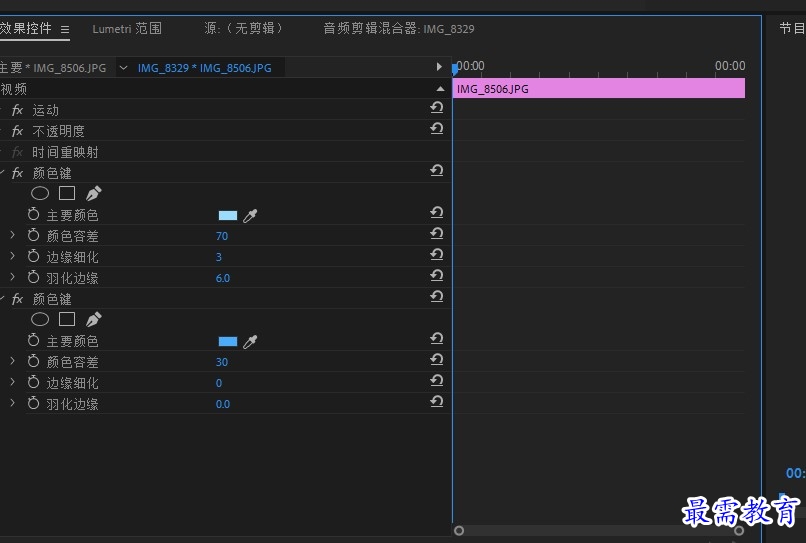
Task: Toggle stopwatch for 颜色容差 value 70
Action: point(33,236)
